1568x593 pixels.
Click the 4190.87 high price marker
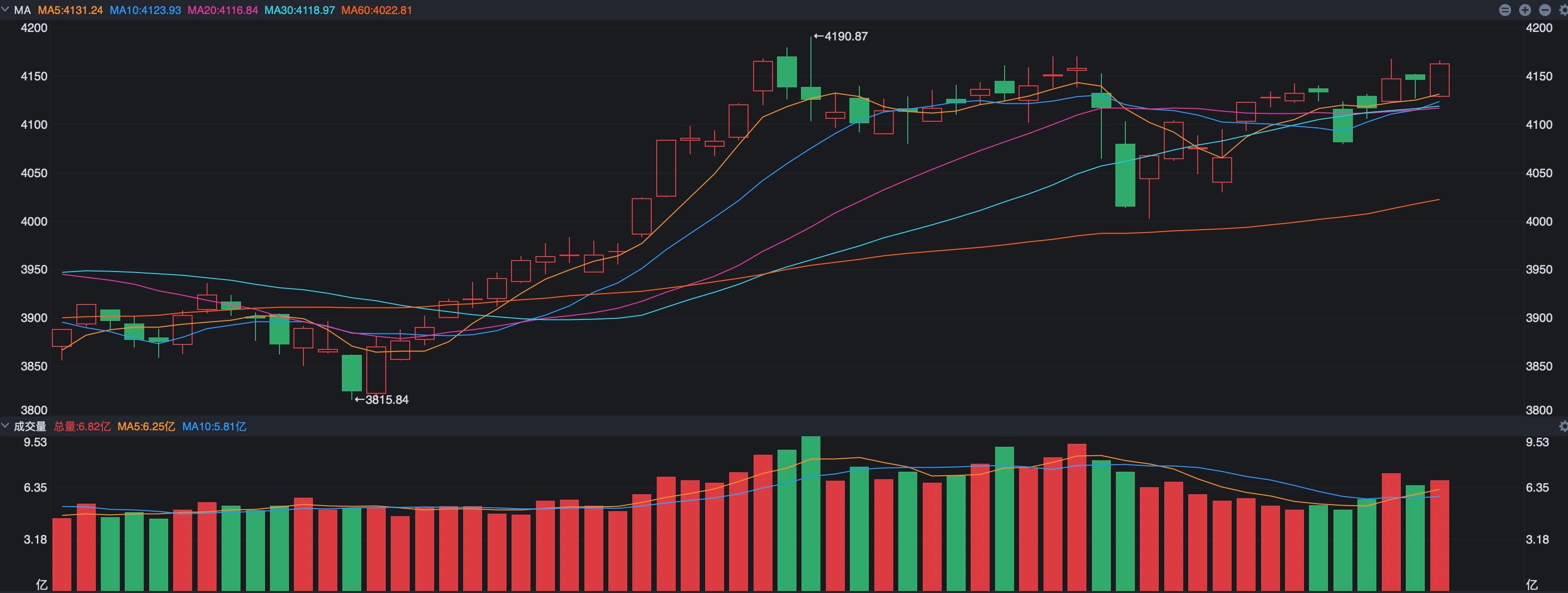click(x=840, y=36)
